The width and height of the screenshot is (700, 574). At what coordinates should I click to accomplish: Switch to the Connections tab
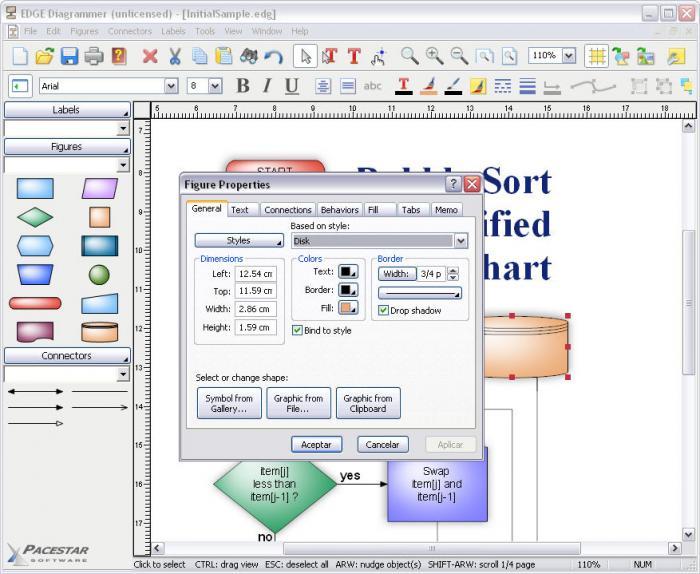pyautogui.click(x=288, y=210)
